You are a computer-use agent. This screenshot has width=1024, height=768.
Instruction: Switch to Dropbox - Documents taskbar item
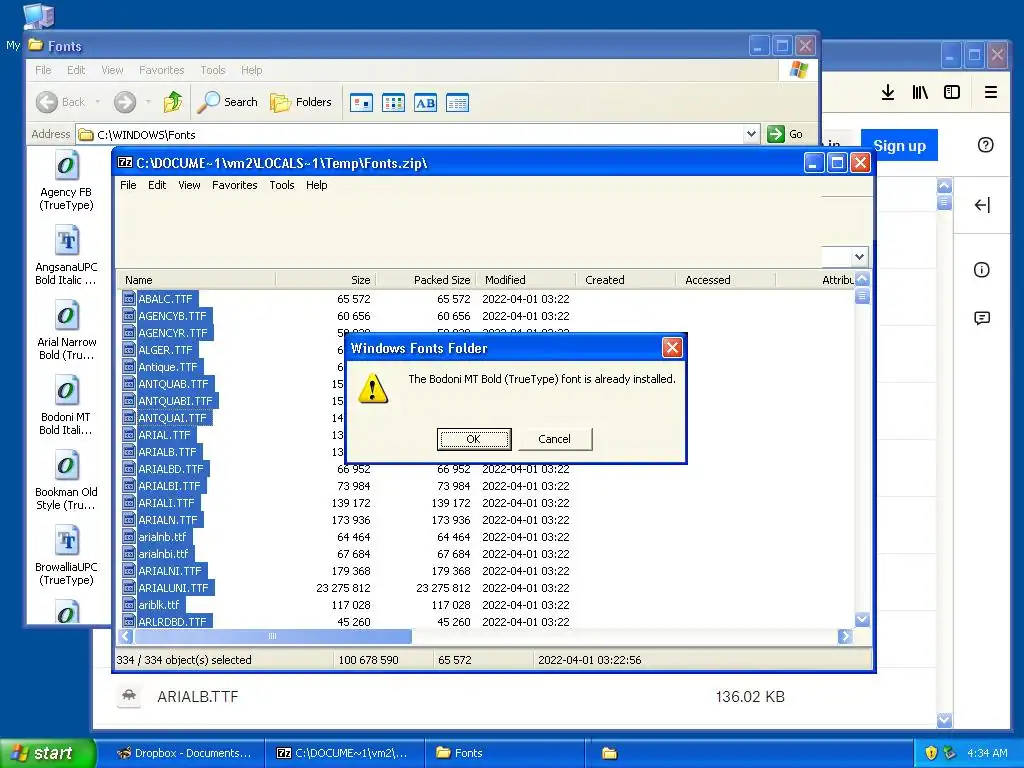[x=184, y=753]
